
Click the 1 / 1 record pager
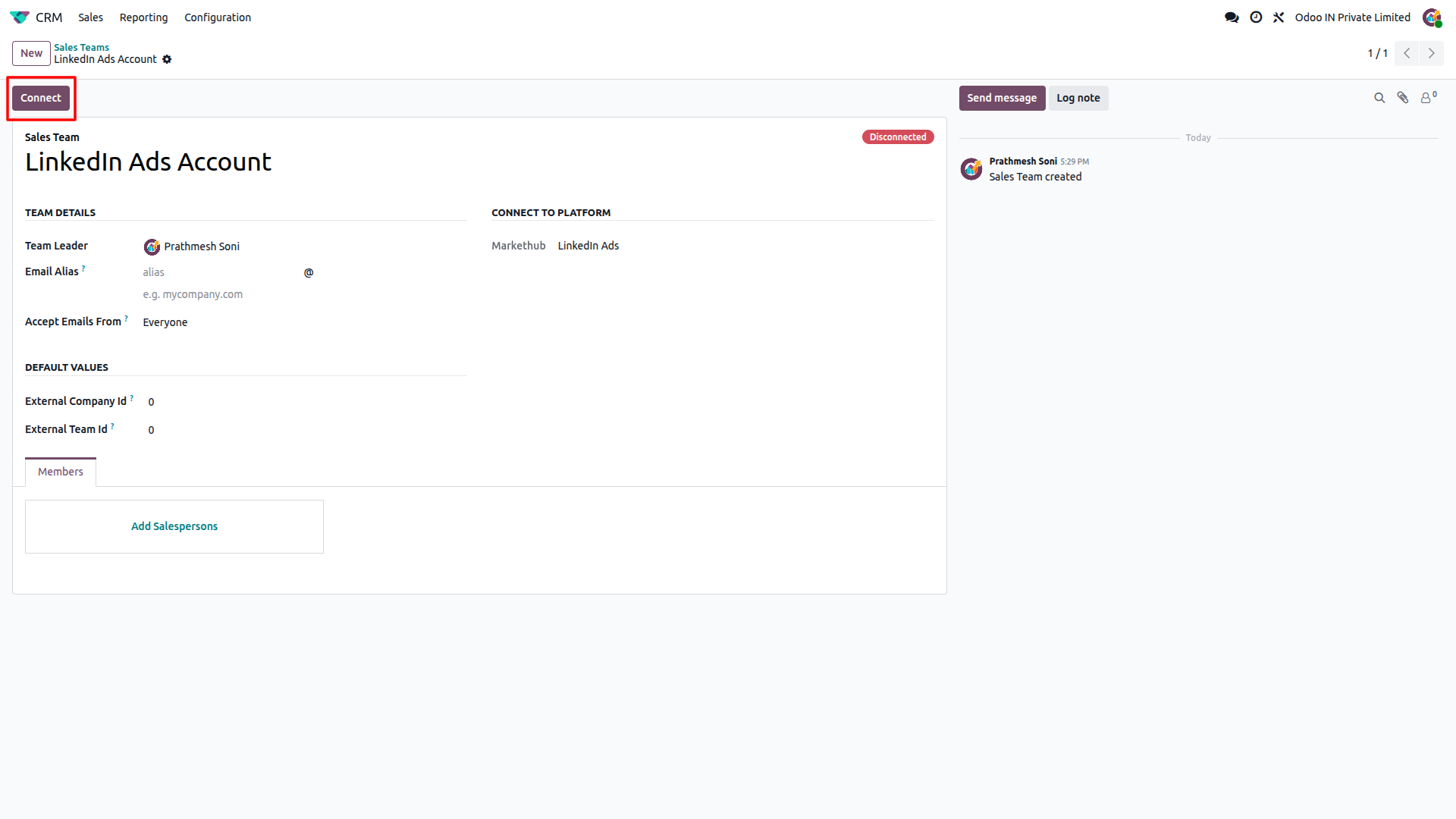1377,53
